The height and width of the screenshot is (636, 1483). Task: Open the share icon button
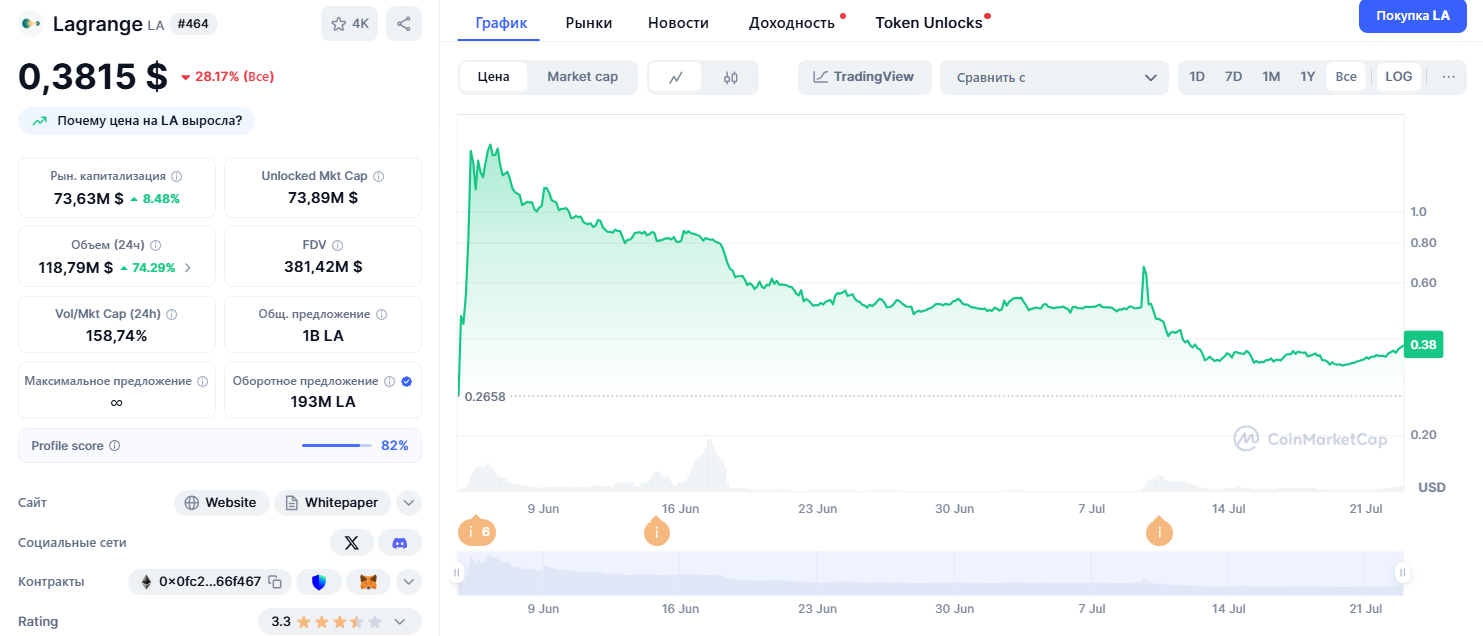(x=404, y=24)
